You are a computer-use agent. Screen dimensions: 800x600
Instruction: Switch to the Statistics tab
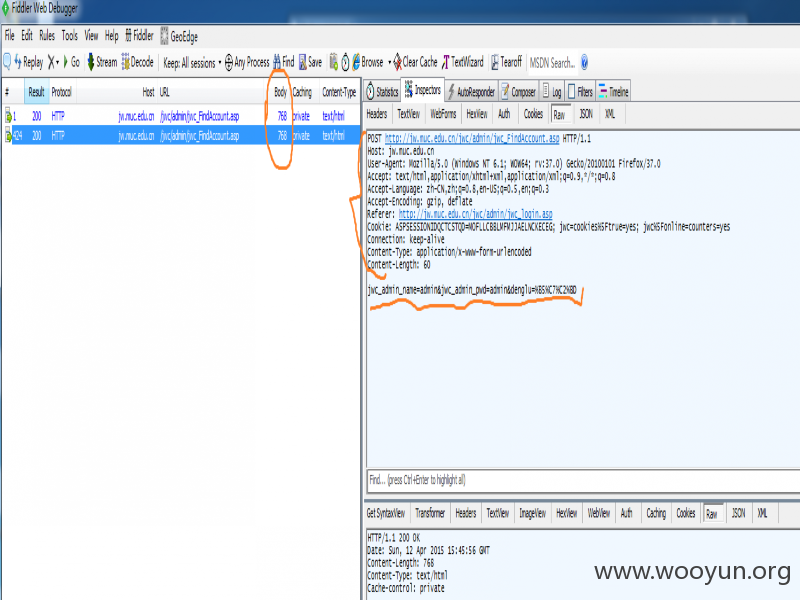[x=382, y=91]
